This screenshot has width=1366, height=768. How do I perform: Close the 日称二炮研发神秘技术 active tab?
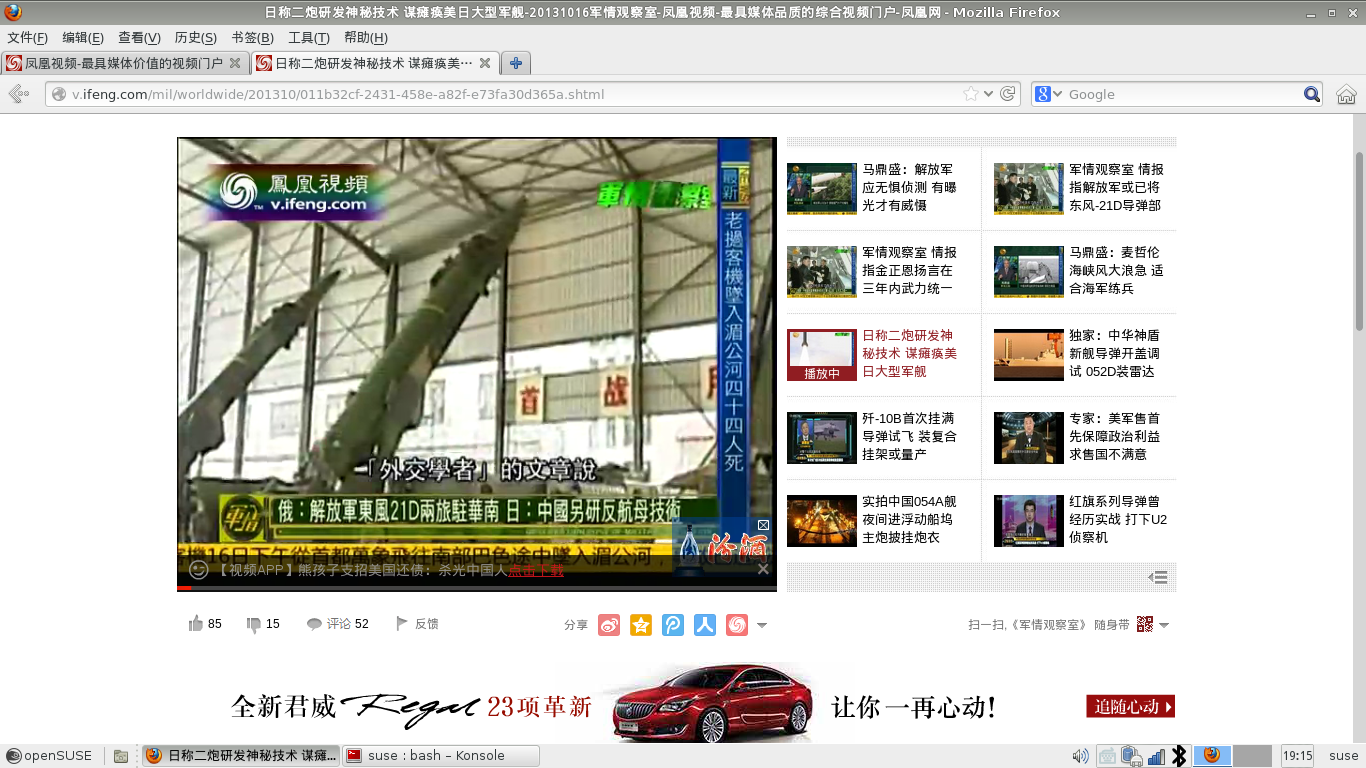click(x=485, y=63)
